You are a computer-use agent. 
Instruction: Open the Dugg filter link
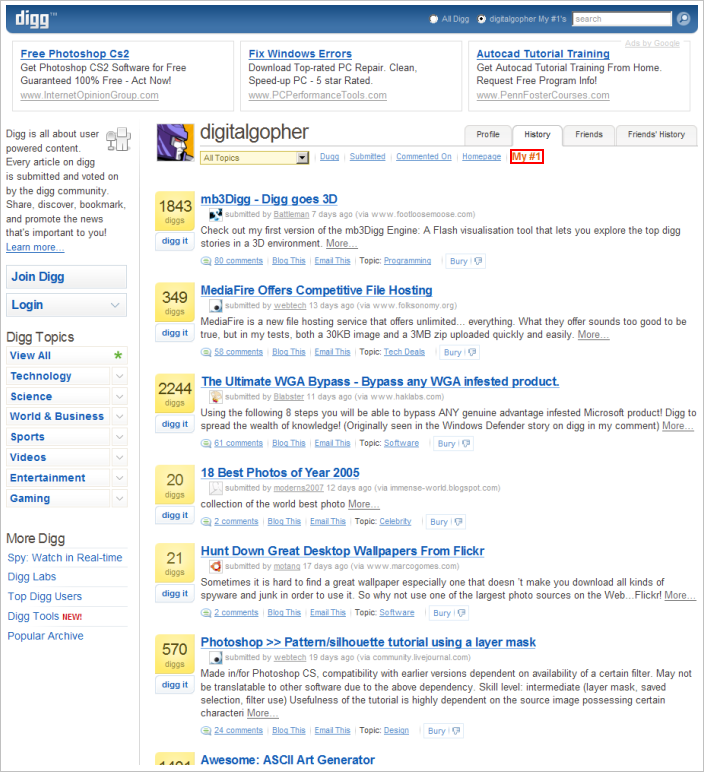[x=329, y=157]
